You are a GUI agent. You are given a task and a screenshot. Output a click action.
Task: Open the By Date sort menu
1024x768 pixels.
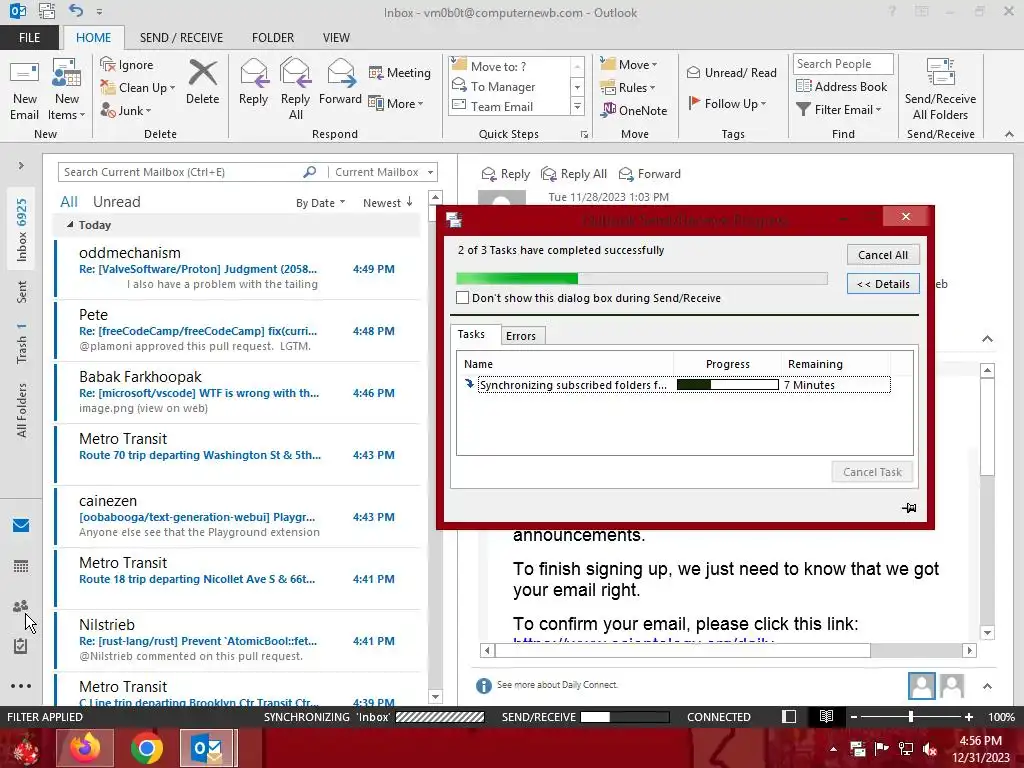point(320,203)
